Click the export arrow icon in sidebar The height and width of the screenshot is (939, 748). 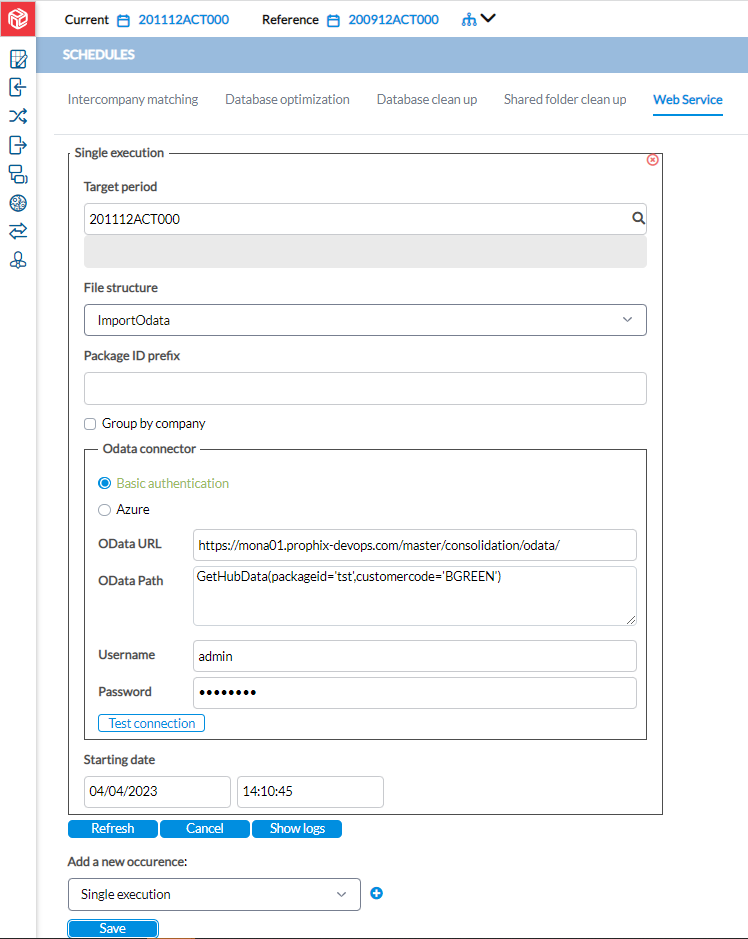pos(18,145)
